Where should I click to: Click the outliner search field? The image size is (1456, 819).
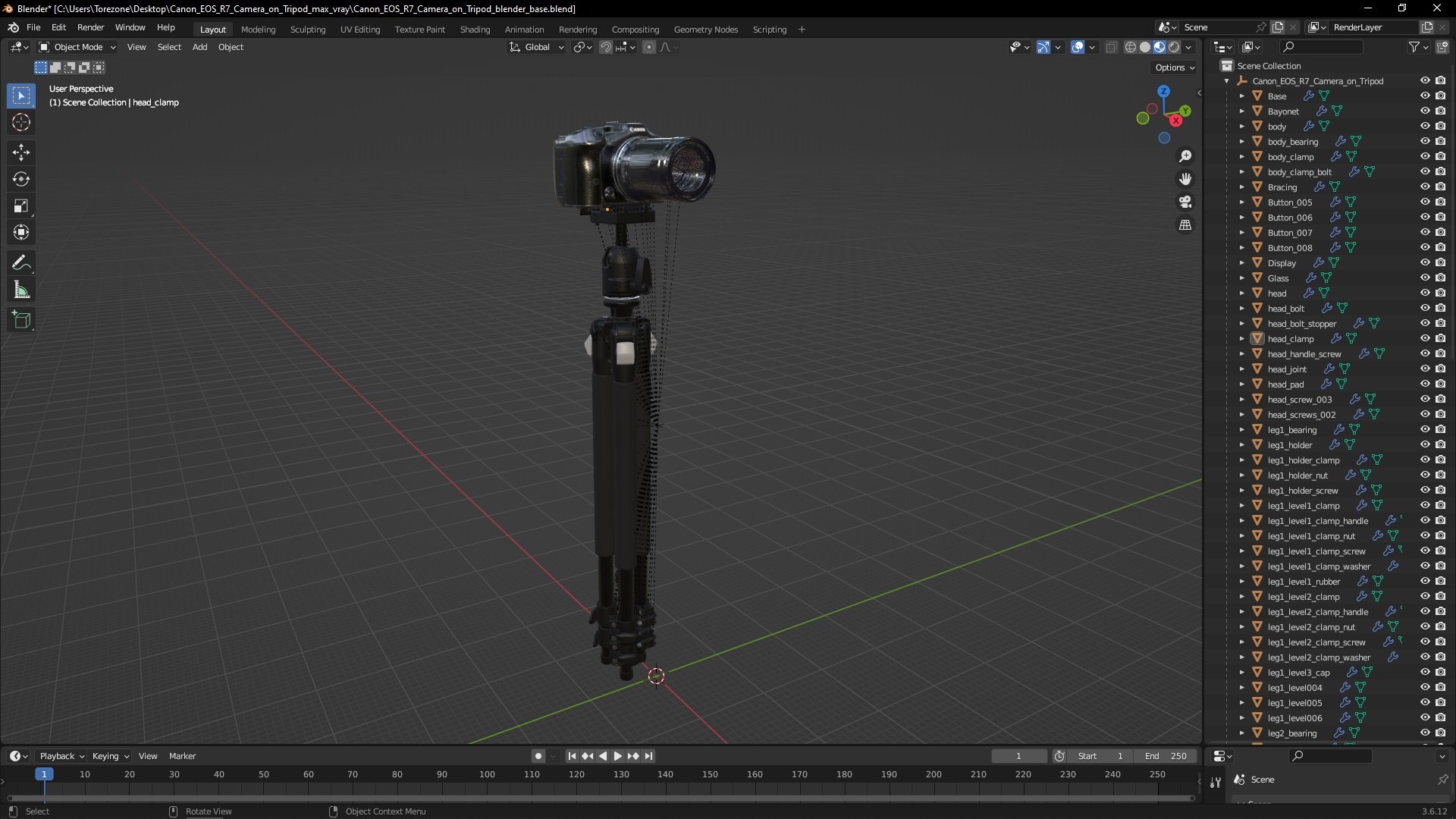pyautogui.click(x=1321, y=47)
